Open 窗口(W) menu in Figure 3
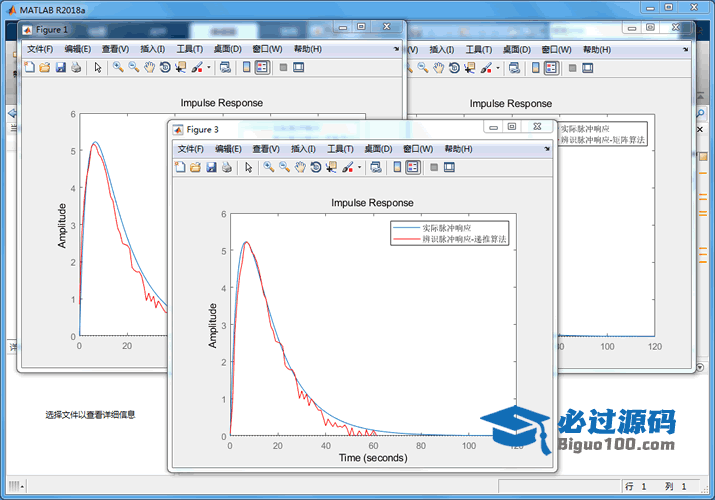This screenshot has width=715, height=500. click(x=418, y=149)
